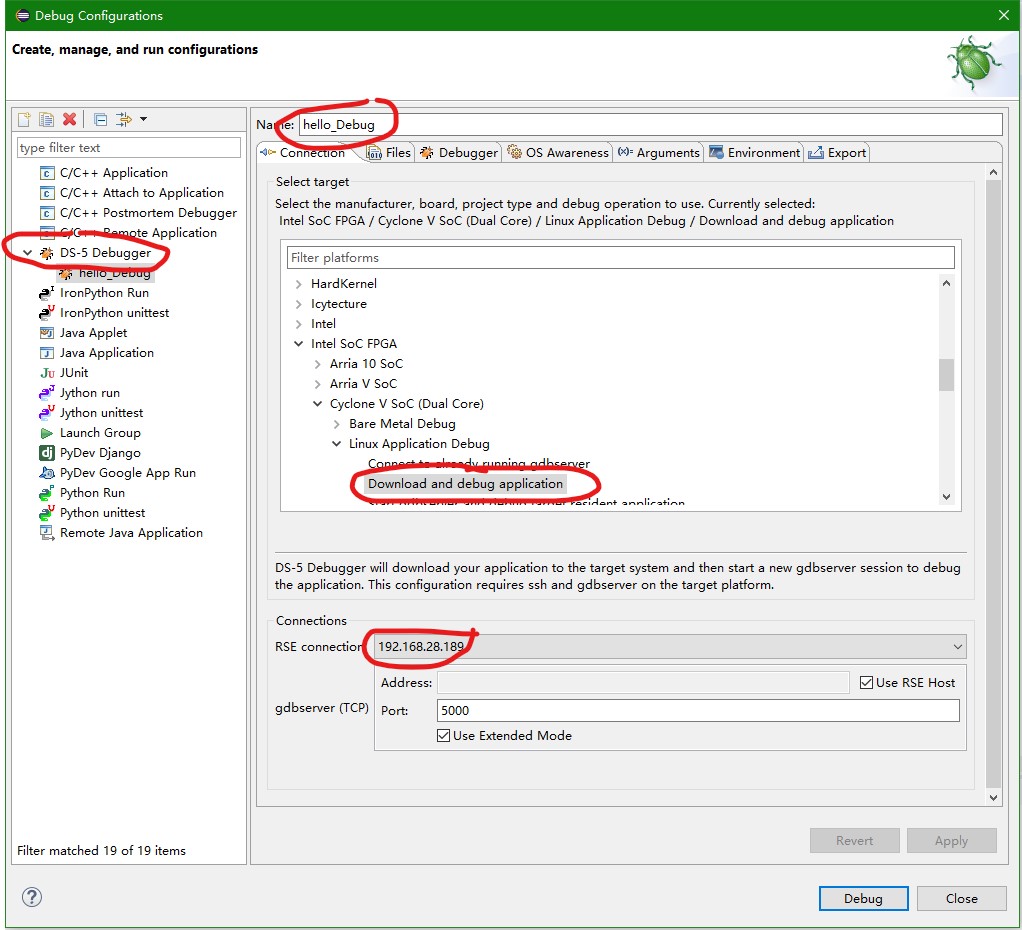1022x930 pixels.
Task: Click the Debug button
Action: tap(863, 898)
